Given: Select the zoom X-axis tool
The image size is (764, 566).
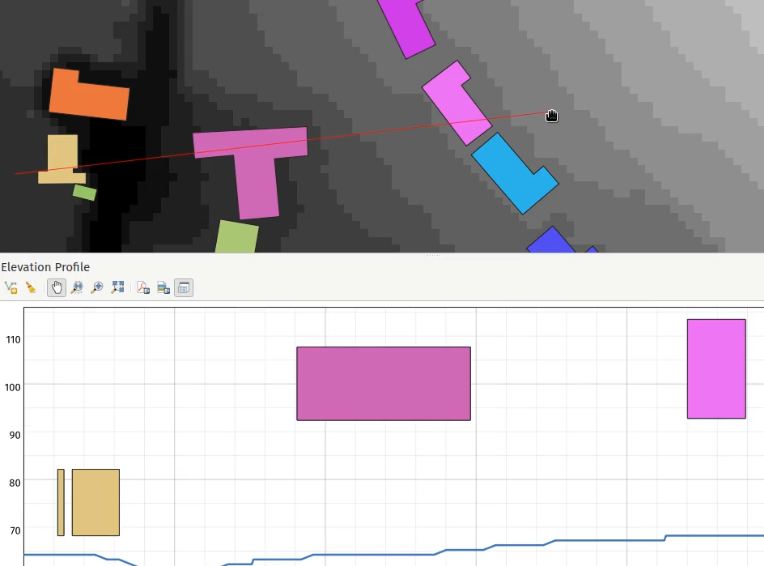Looking at the screenshot, I should (77, 288).
